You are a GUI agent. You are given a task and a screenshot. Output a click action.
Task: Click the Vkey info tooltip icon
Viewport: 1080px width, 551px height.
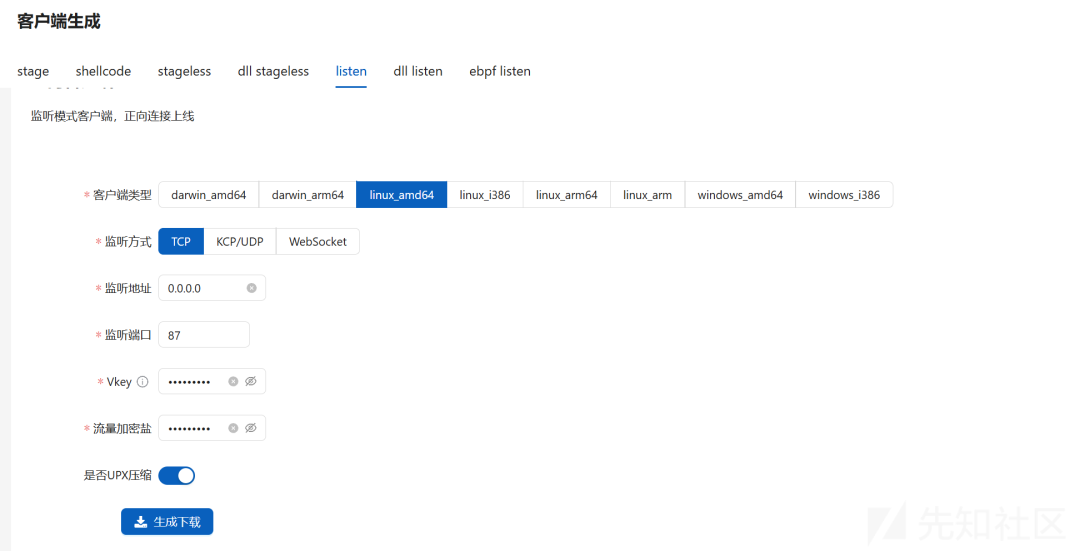pos(142,382)
